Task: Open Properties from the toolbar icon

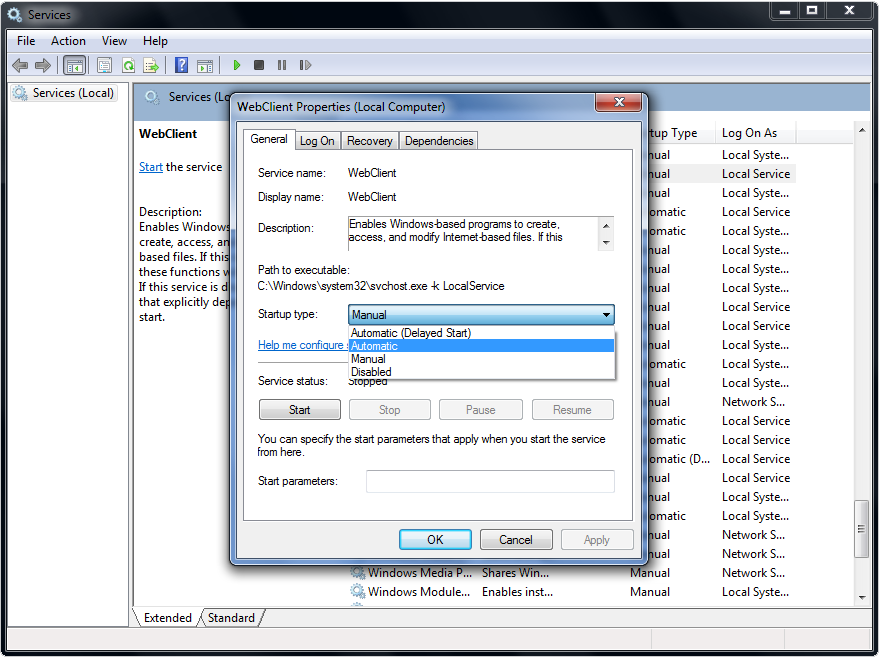Action: coord(104,66)
